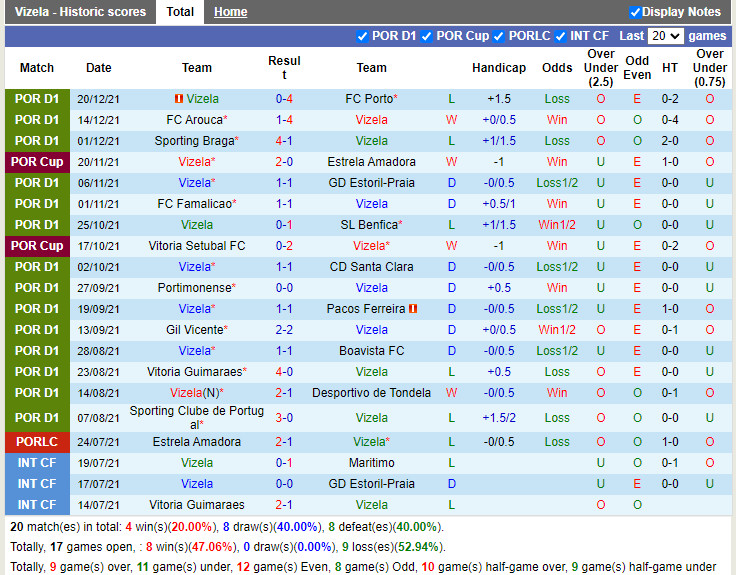Toggle the Display Notes checkbox
The height and width of the screenshot is (575, 736).
[x=635, y=12]
